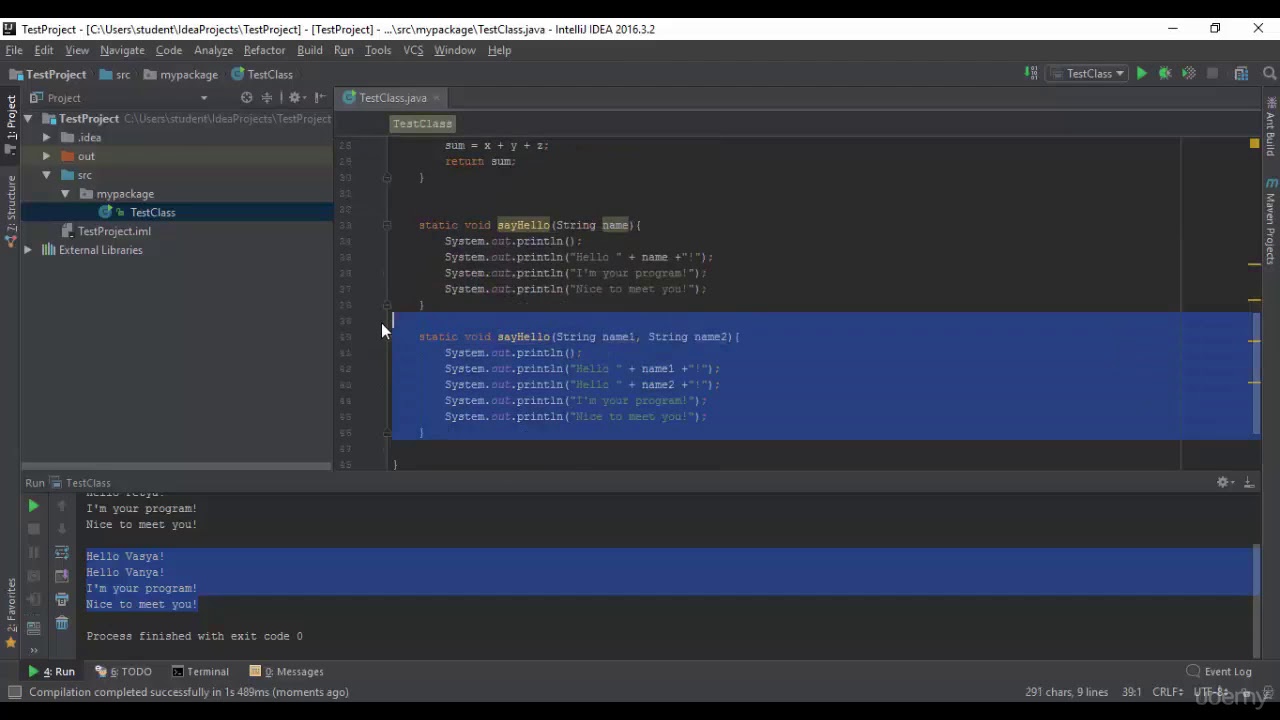This screenshot has width=1280, height=720.
Task: Expand External Libraries node
Action: tap(28, 251)
